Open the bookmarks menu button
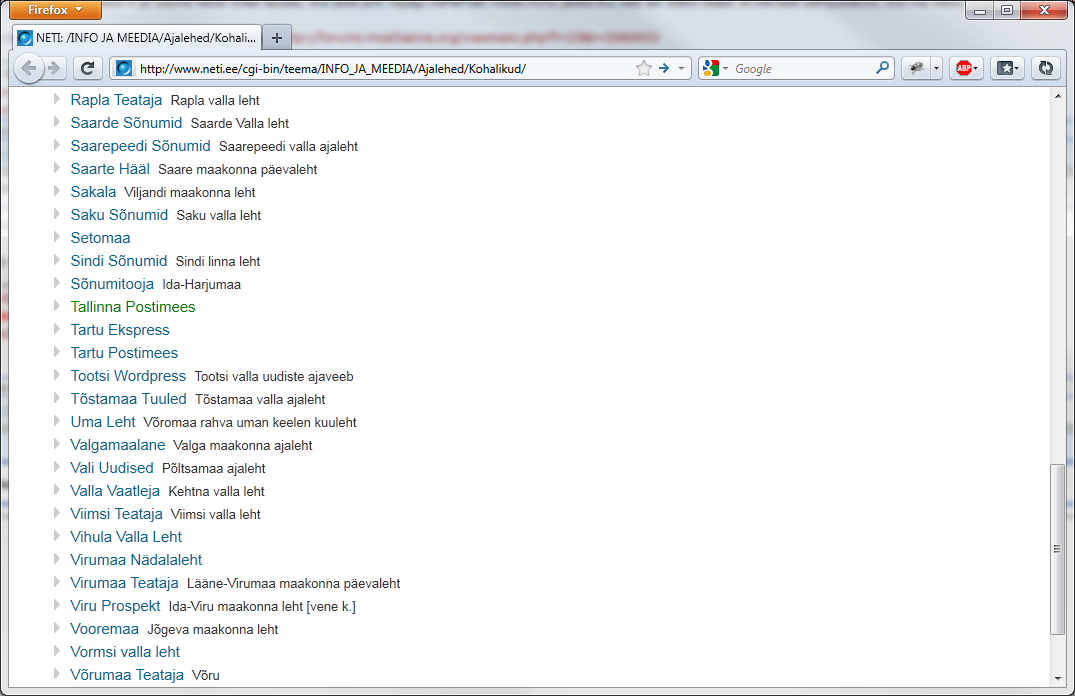1075x696 pixels. pos(1007,68)
